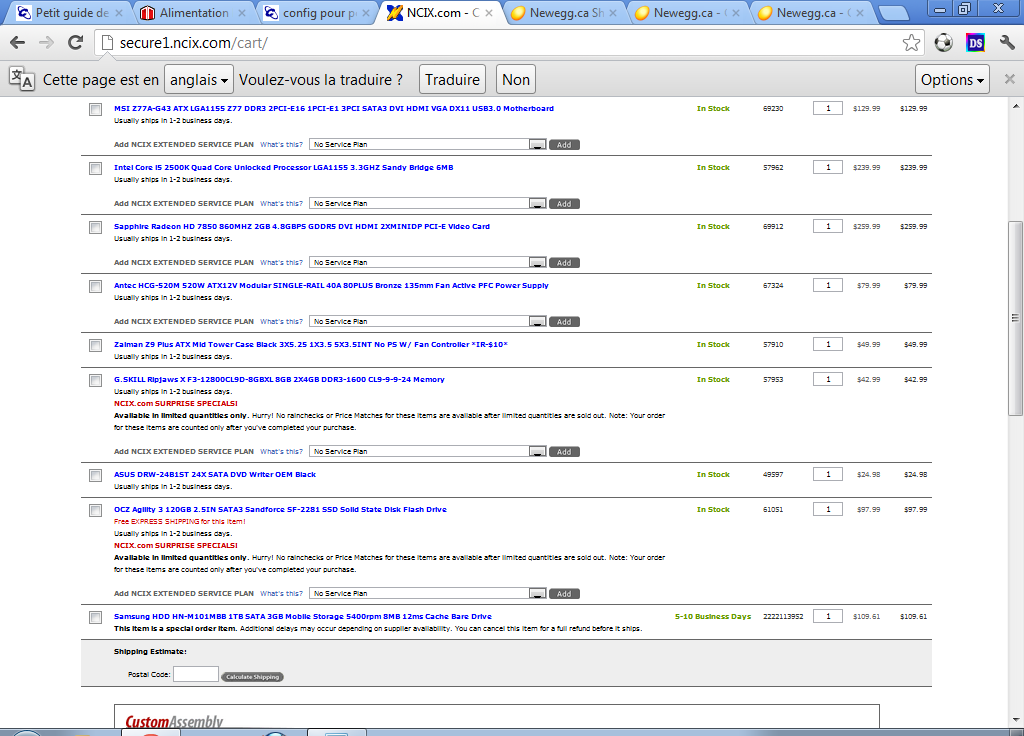Click the browser back arrow
1024x736 pixels.
coord(18,43)
